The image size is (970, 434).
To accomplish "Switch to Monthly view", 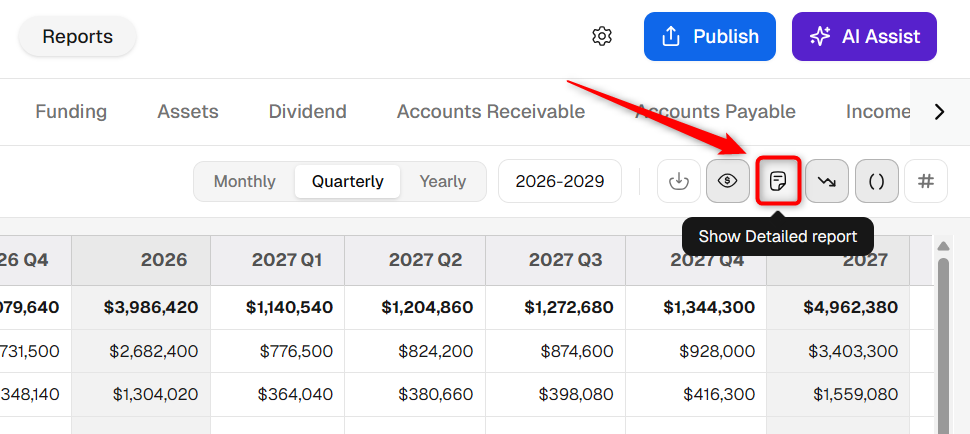I will (244, 182).
